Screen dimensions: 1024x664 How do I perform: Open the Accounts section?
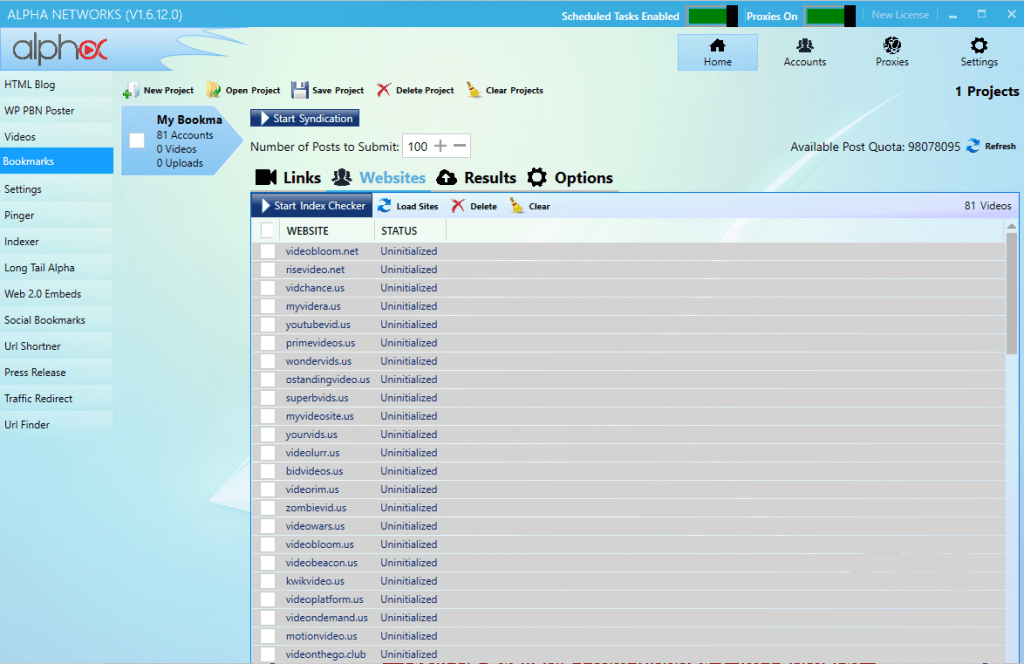coord(805,52)
